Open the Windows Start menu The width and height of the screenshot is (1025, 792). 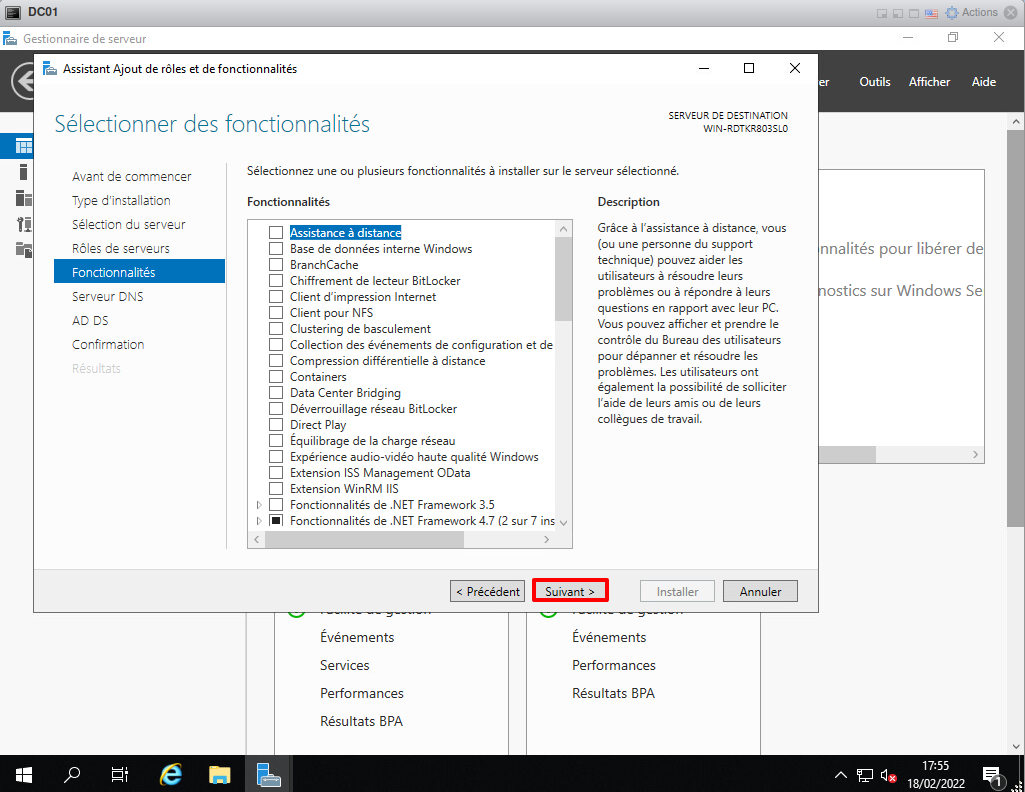[x=24, y=774]
